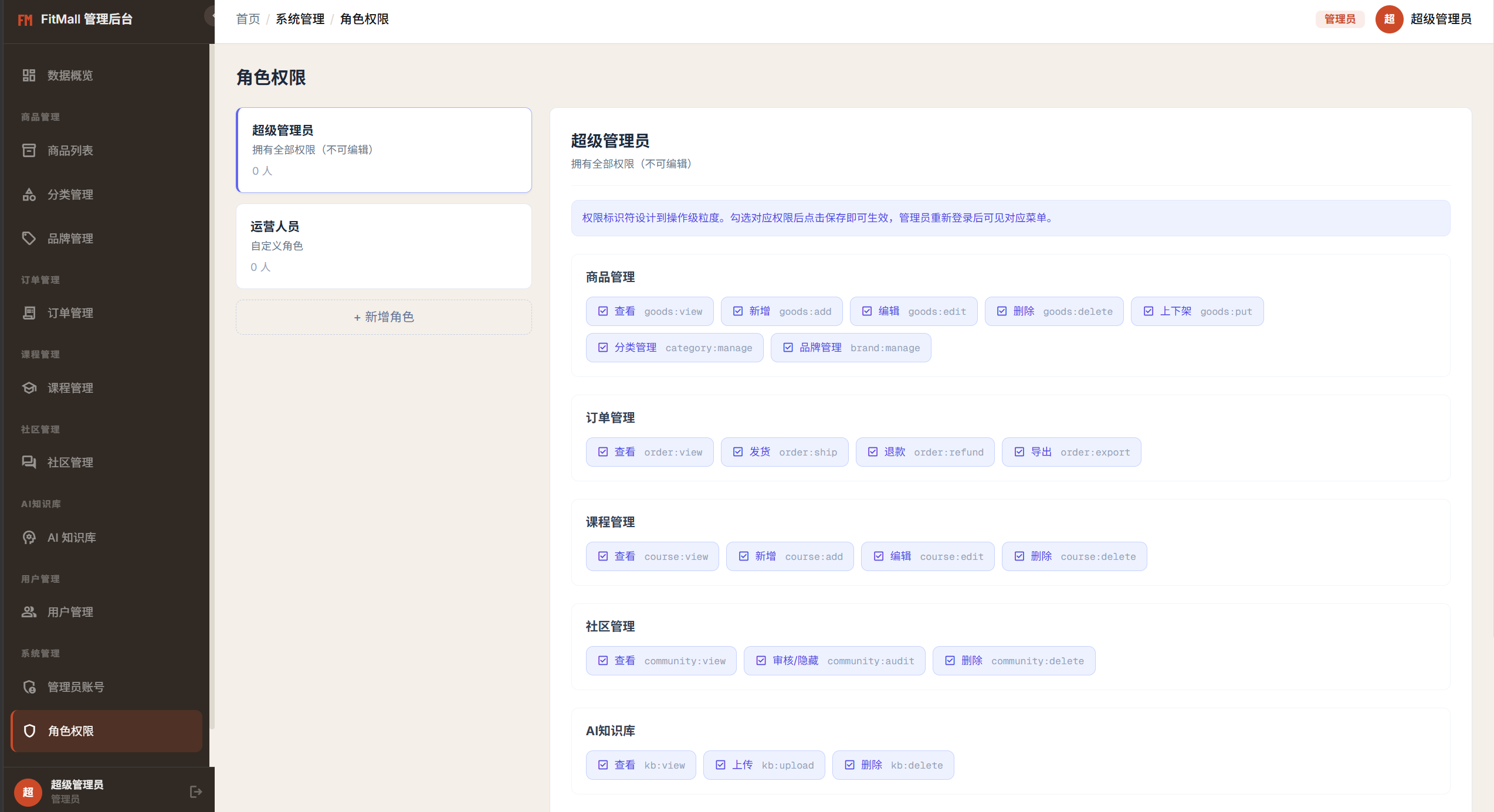Viewport: 1494px width, 812px height.
Task: Click the sidebar vertical scrollbar
Action: pos(212,387)
